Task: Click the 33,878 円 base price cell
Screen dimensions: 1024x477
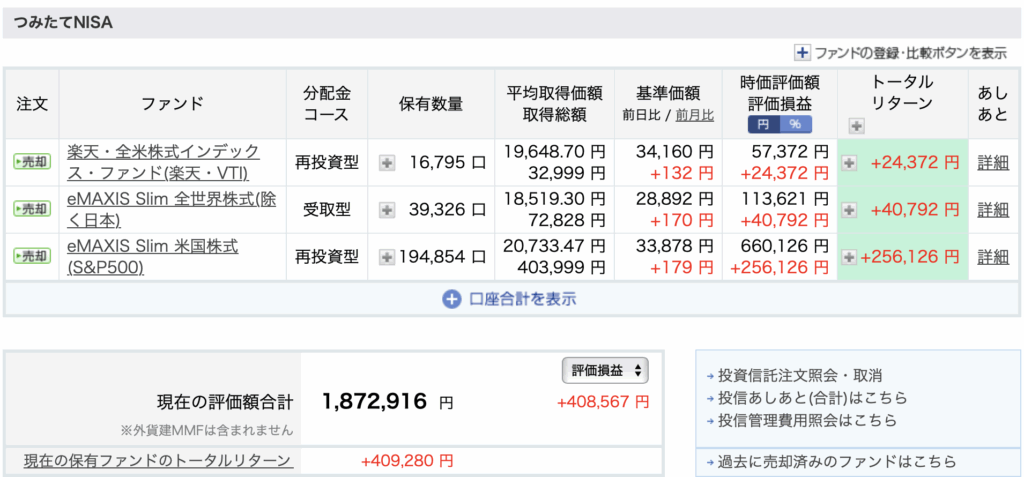Action: point(676,246)
